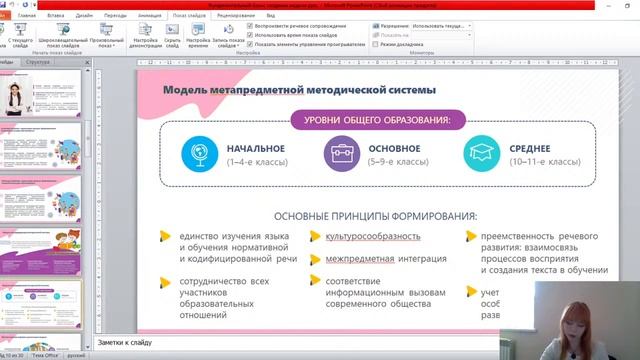Select the НАЧАЛЬНОЕ heading text

tap(256, 149)
